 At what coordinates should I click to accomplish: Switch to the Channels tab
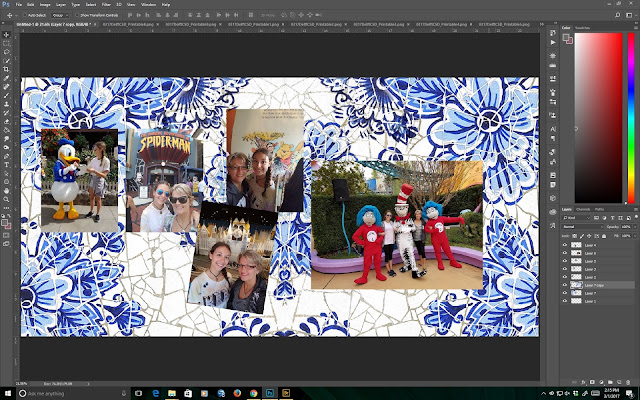click(x=583, y=209)
